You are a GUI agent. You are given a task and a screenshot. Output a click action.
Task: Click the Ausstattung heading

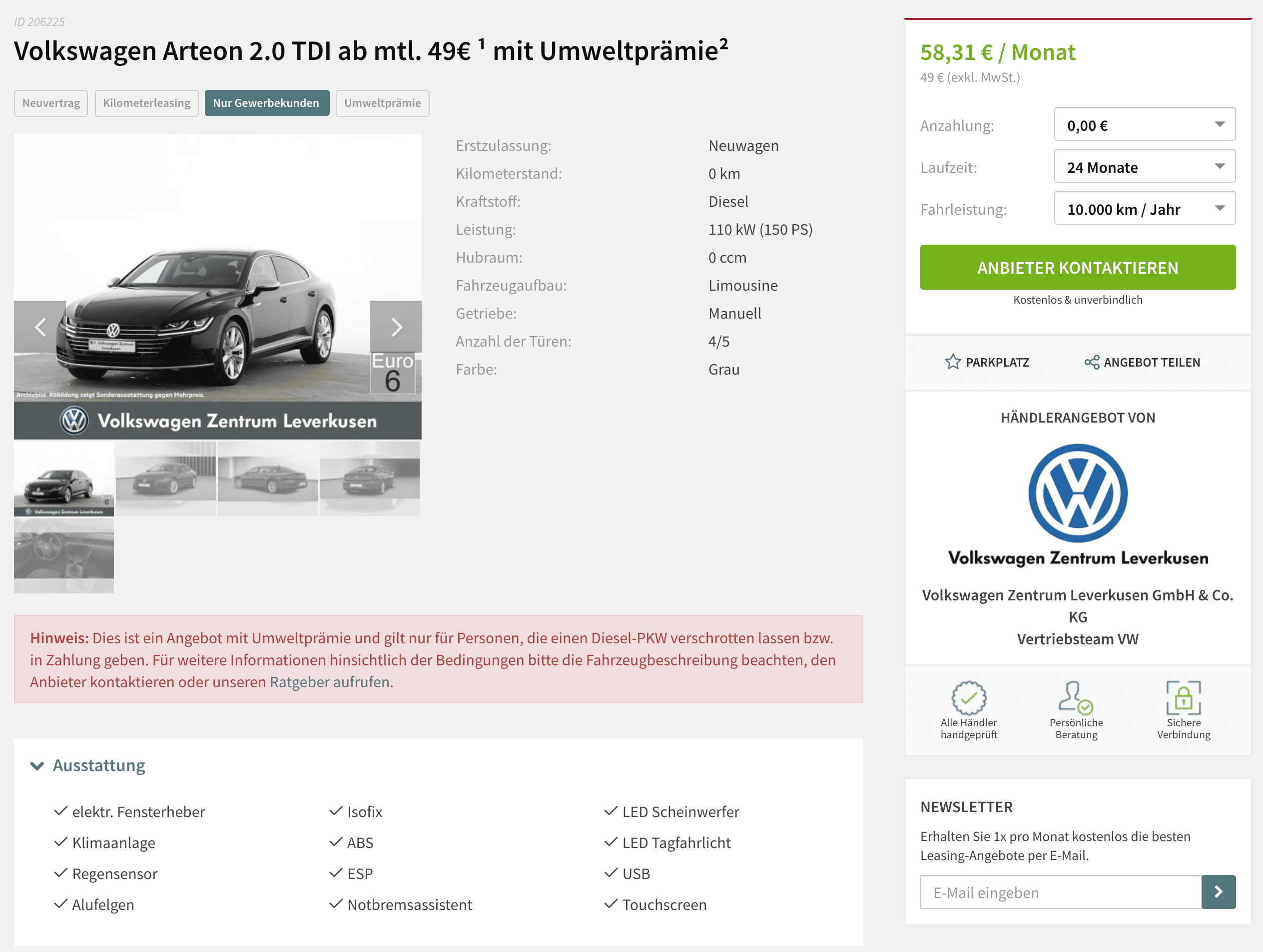[x=99, y=765]
